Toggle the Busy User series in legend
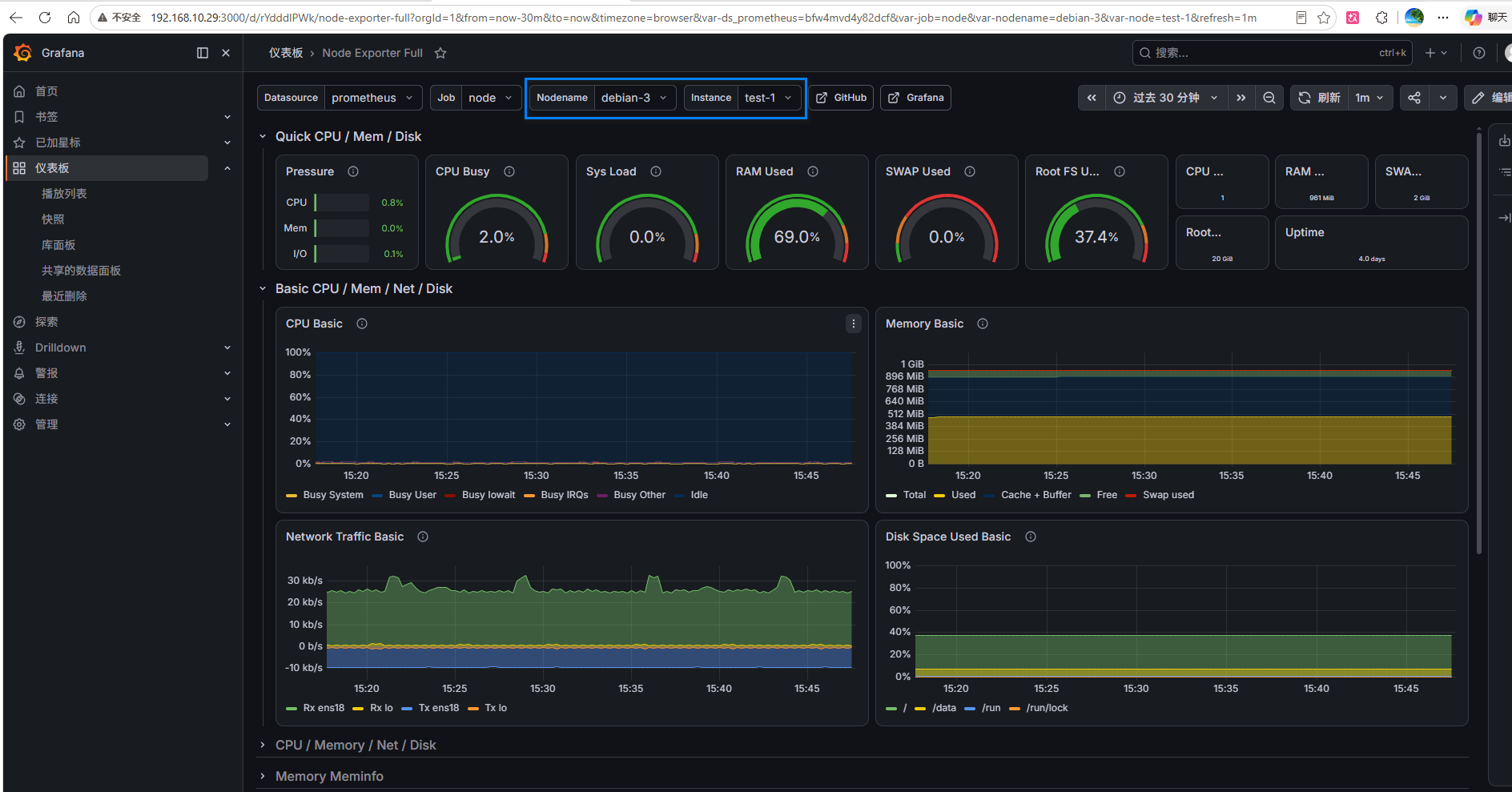The width and height of the screenshot is (1512, 792). click(x=412, y=495)
